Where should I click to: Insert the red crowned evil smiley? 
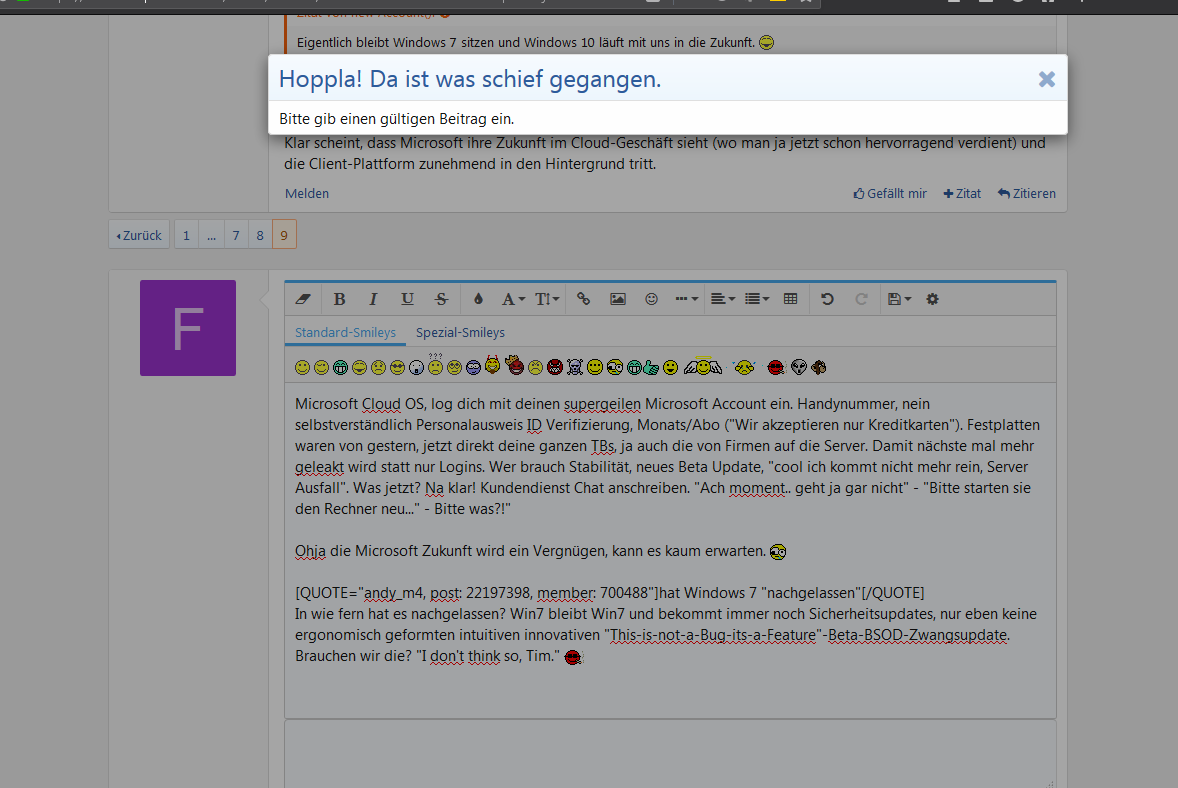coord(515,365)
